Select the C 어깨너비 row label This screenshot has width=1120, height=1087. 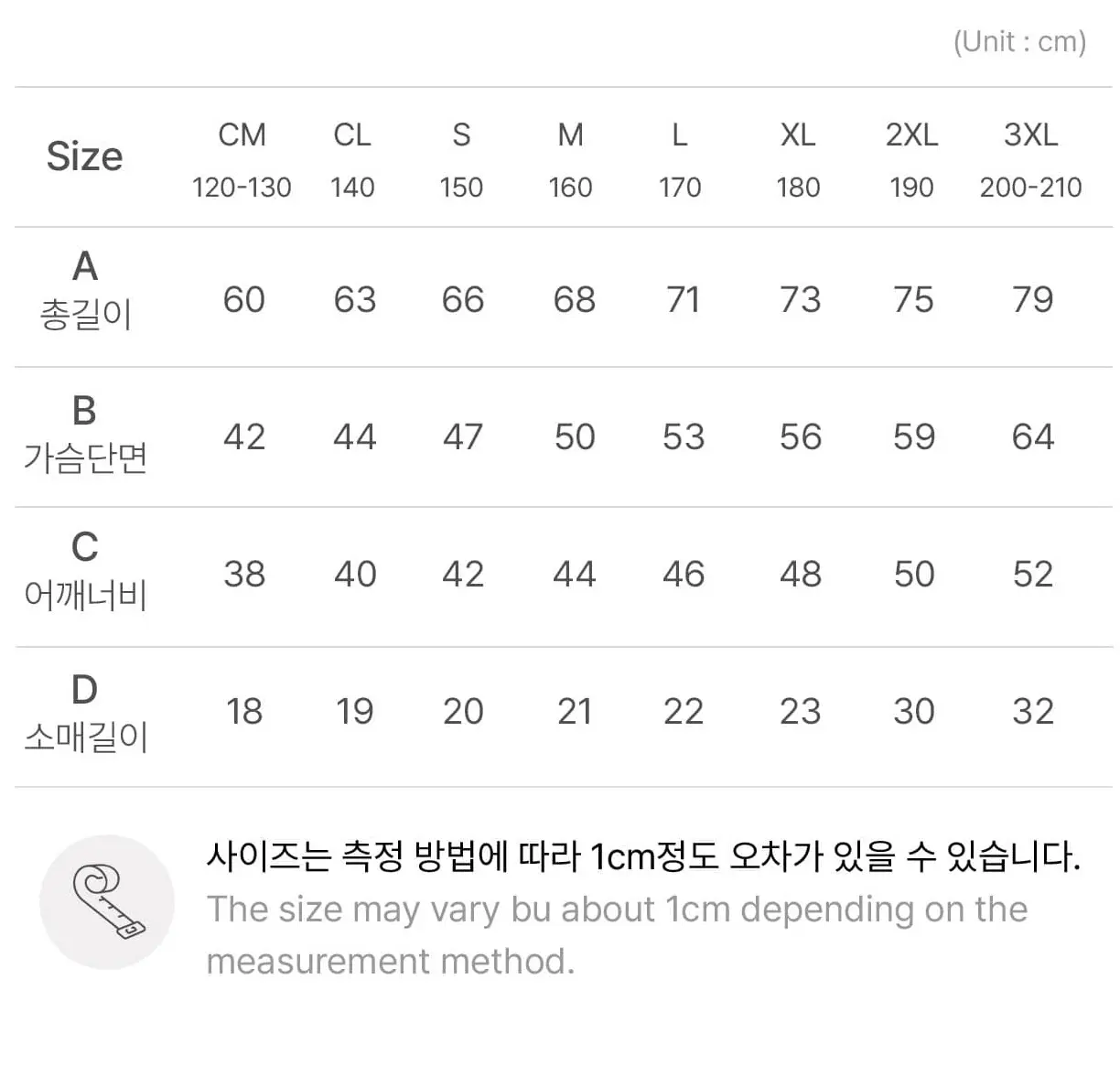coord(85,572)
